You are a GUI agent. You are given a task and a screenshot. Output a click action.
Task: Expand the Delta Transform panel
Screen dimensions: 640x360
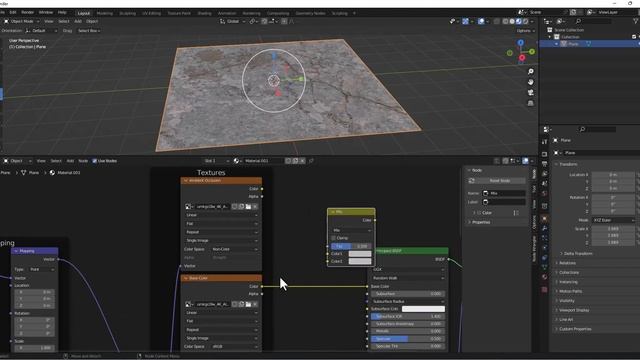click(578, 253)
